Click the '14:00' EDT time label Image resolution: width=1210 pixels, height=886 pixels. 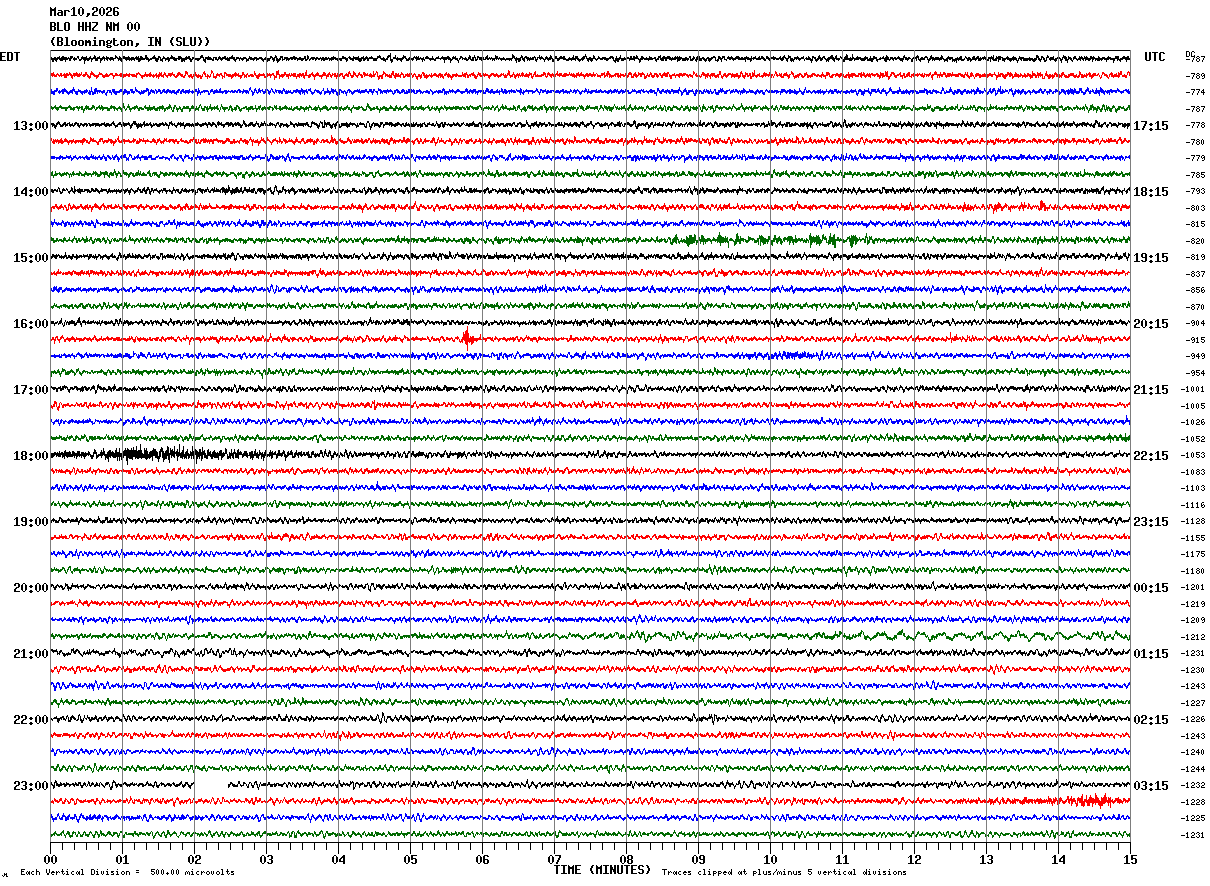(30, 192)
